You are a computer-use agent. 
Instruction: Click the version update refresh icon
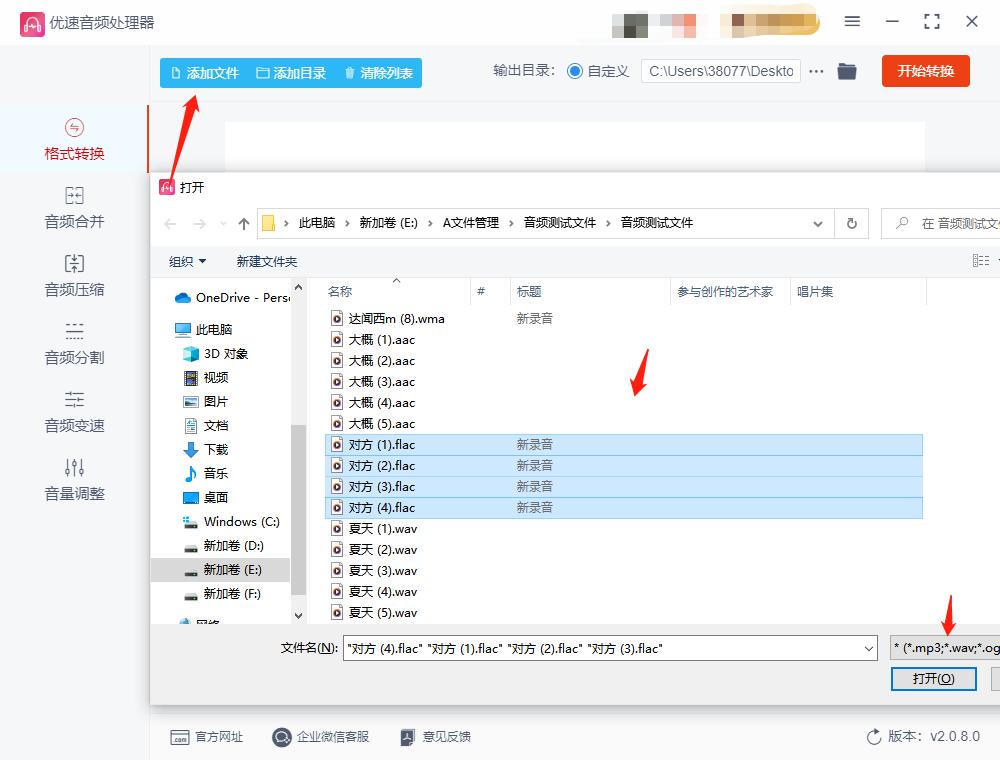coord(873,737)
